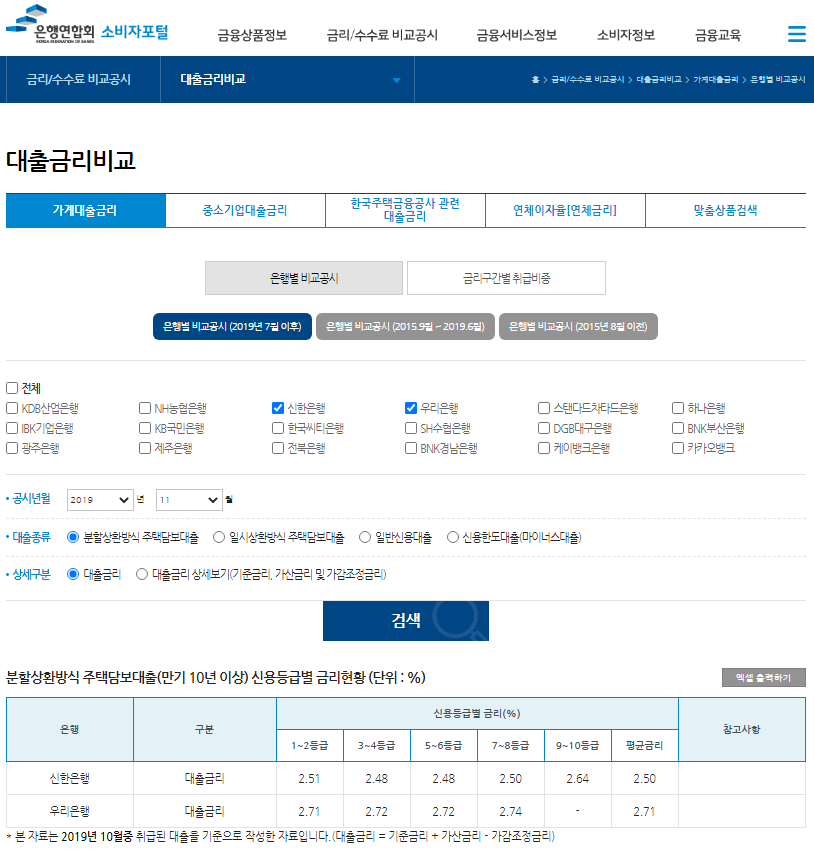
Task: Click 신한은행 9~10등급 value 2.64
Action: (577, 779)
